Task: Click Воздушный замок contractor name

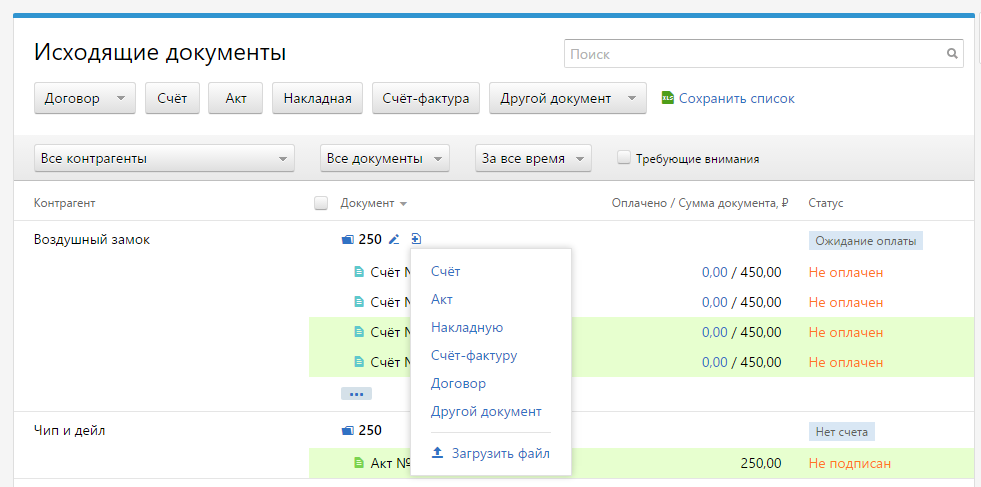Action: pos(92,239)
